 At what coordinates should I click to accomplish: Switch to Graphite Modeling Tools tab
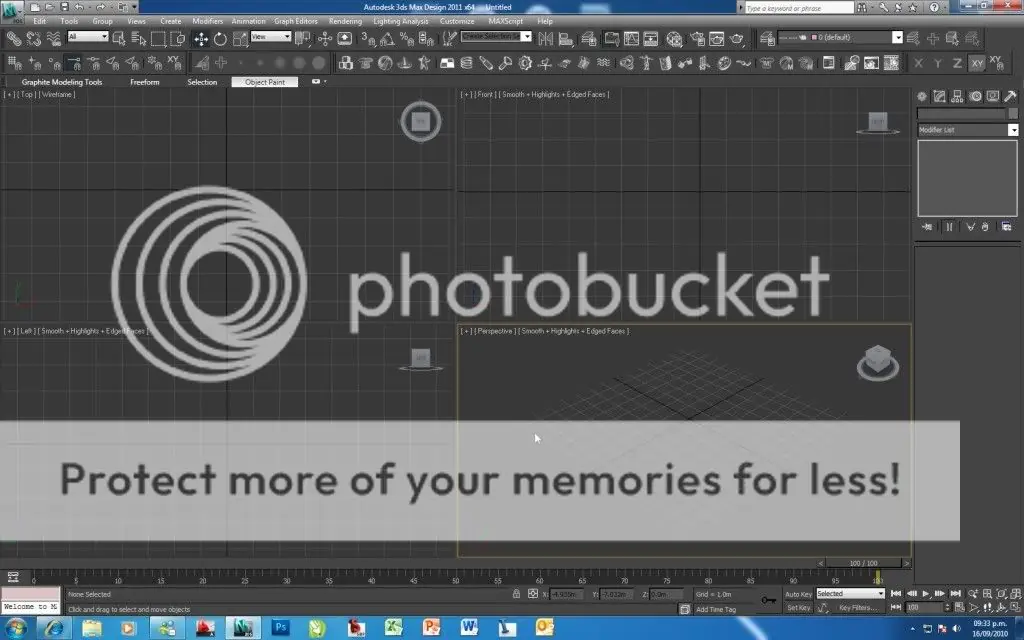pos(62,82)
